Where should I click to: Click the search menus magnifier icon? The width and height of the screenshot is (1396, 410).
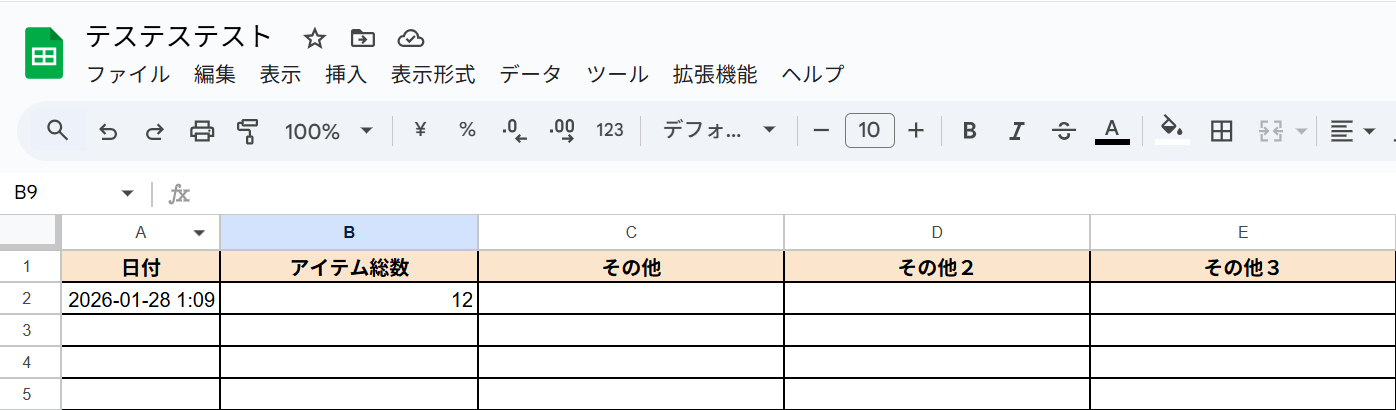(58, 130)
